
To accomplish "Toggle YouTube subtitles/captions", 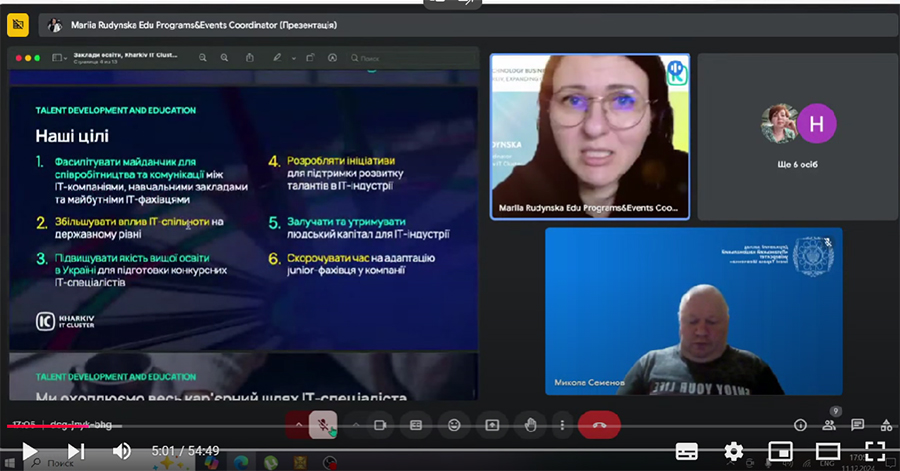I will pyautogui.click(x=686, y=451).
